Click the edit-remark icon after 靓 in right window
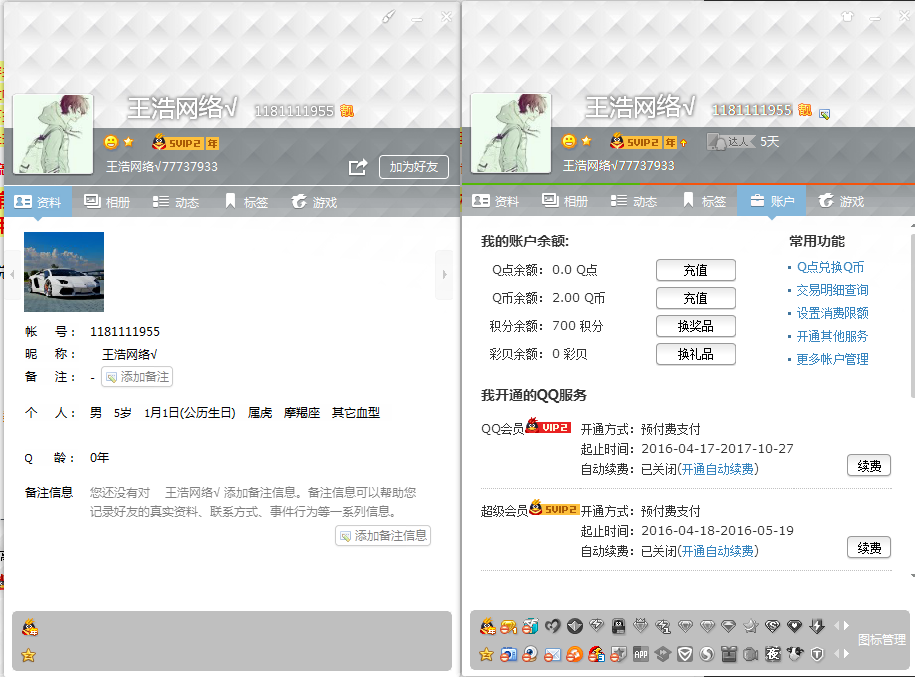 coord(825,114)
